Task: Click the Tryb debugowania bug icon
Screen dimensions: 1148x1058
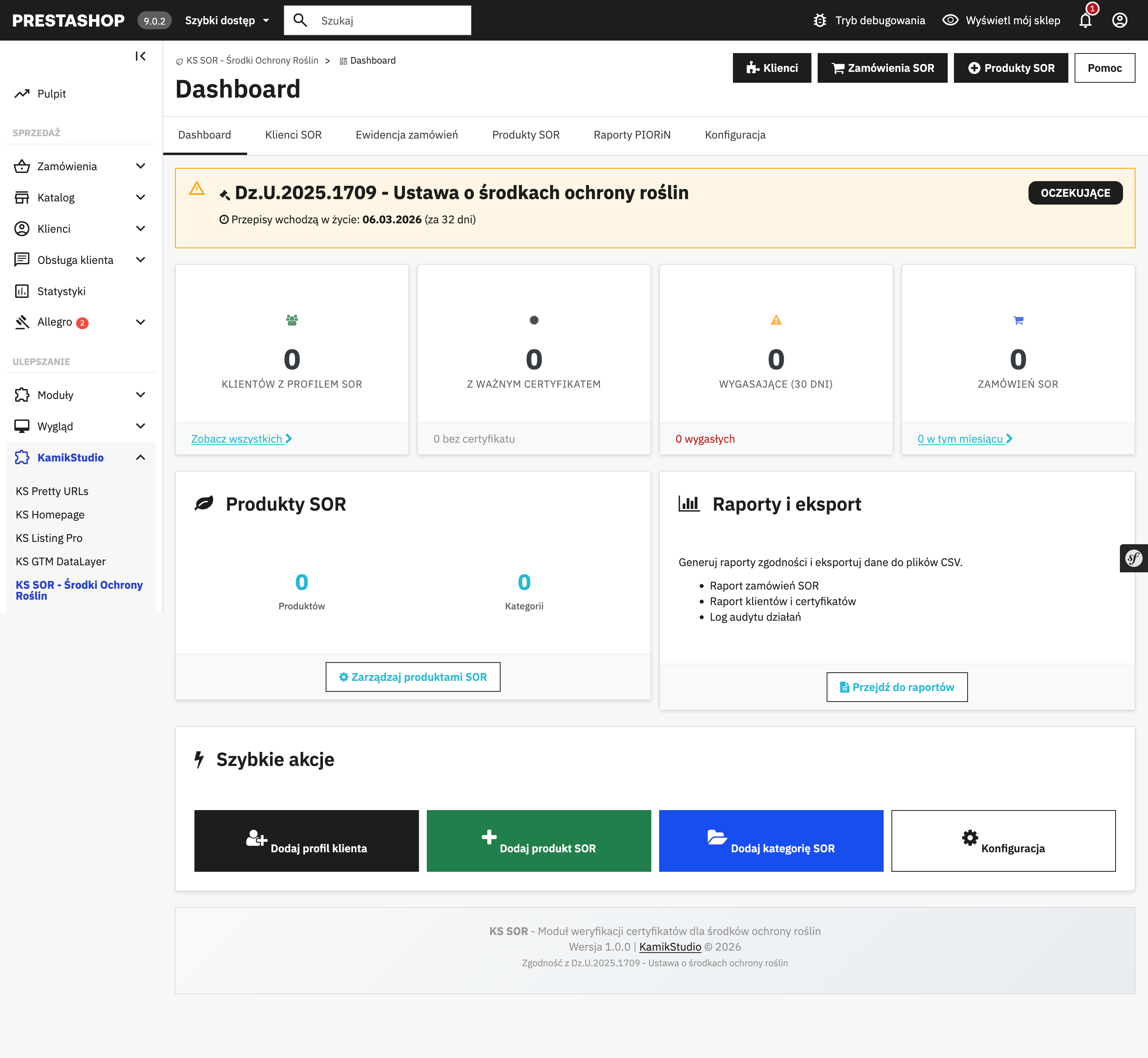Action: pos(820,21)
